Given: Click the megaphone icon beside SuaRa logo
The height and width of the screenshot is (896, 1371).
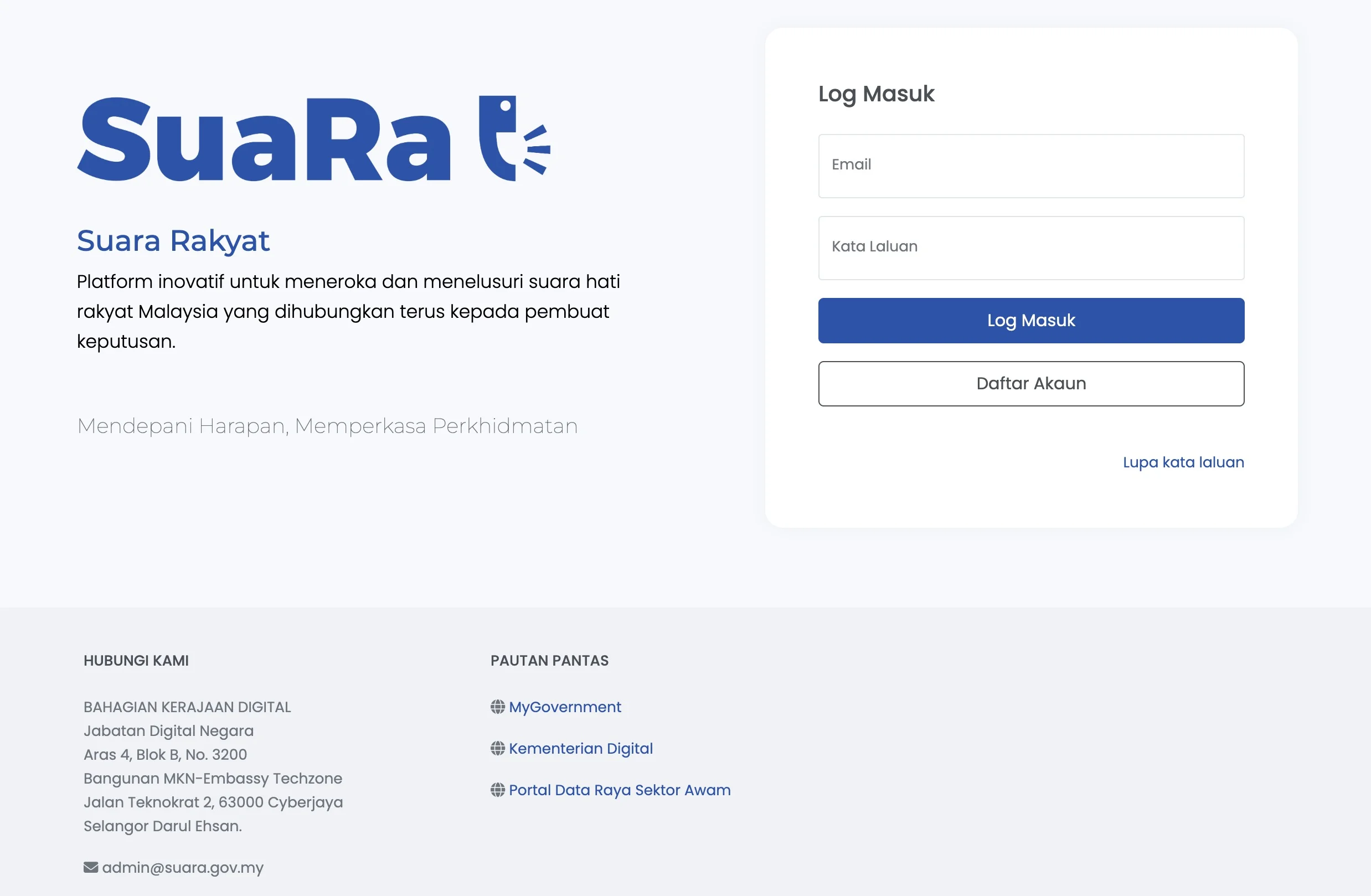Looking at the screenshot, I should 513,140.
